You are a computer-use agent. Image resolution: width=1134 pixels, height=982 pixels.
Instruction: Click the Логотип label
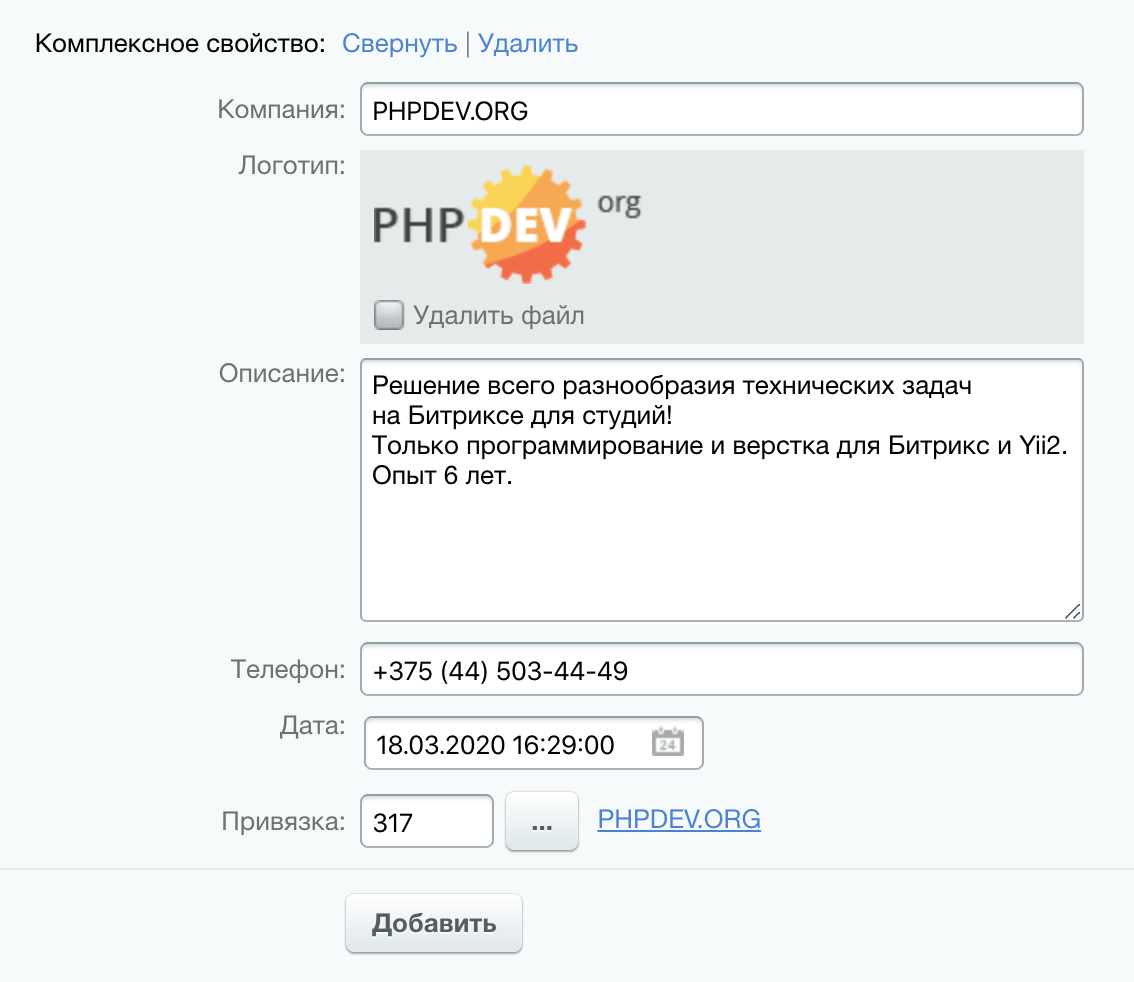292,166
